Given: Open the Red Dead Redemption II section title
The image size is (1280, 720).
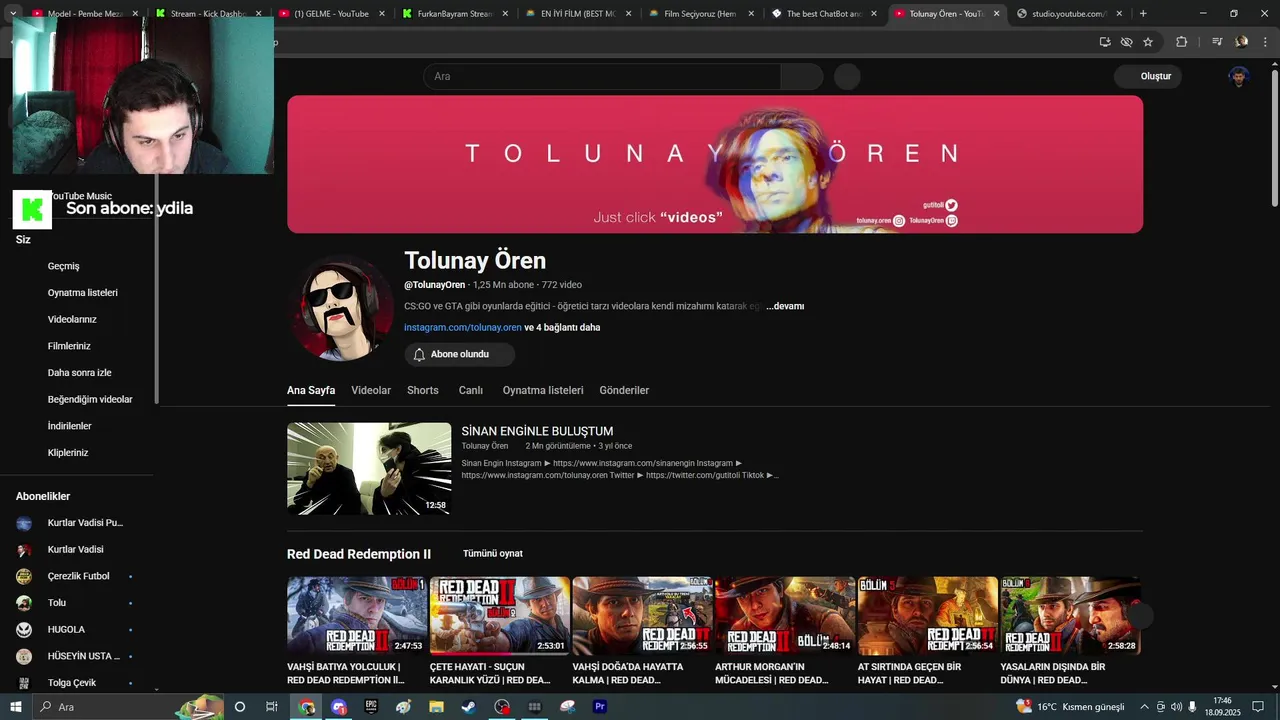Looking at the screenshot, I should (x=359, y=554).
